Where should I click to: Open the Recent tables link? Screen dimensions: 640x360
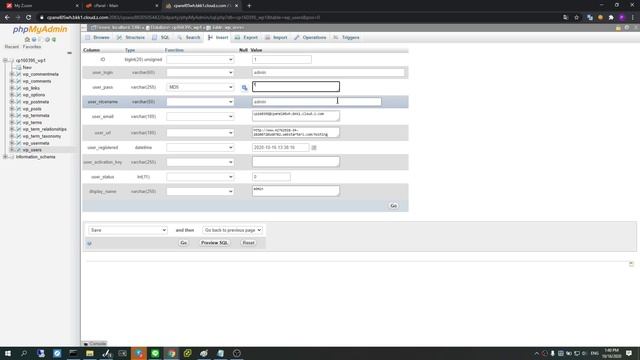11,47
